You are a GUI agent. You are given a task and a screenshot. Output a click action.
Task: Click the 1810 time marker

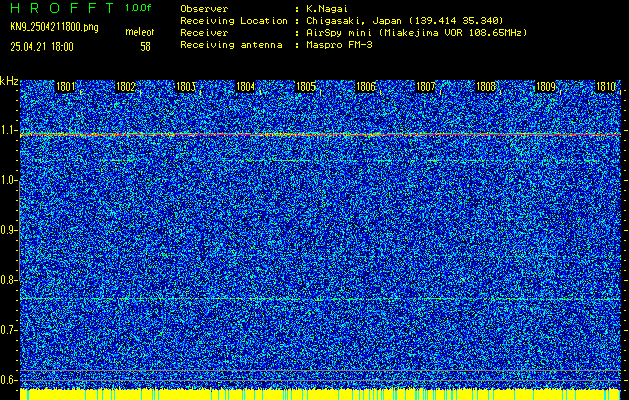click(605, 87)
